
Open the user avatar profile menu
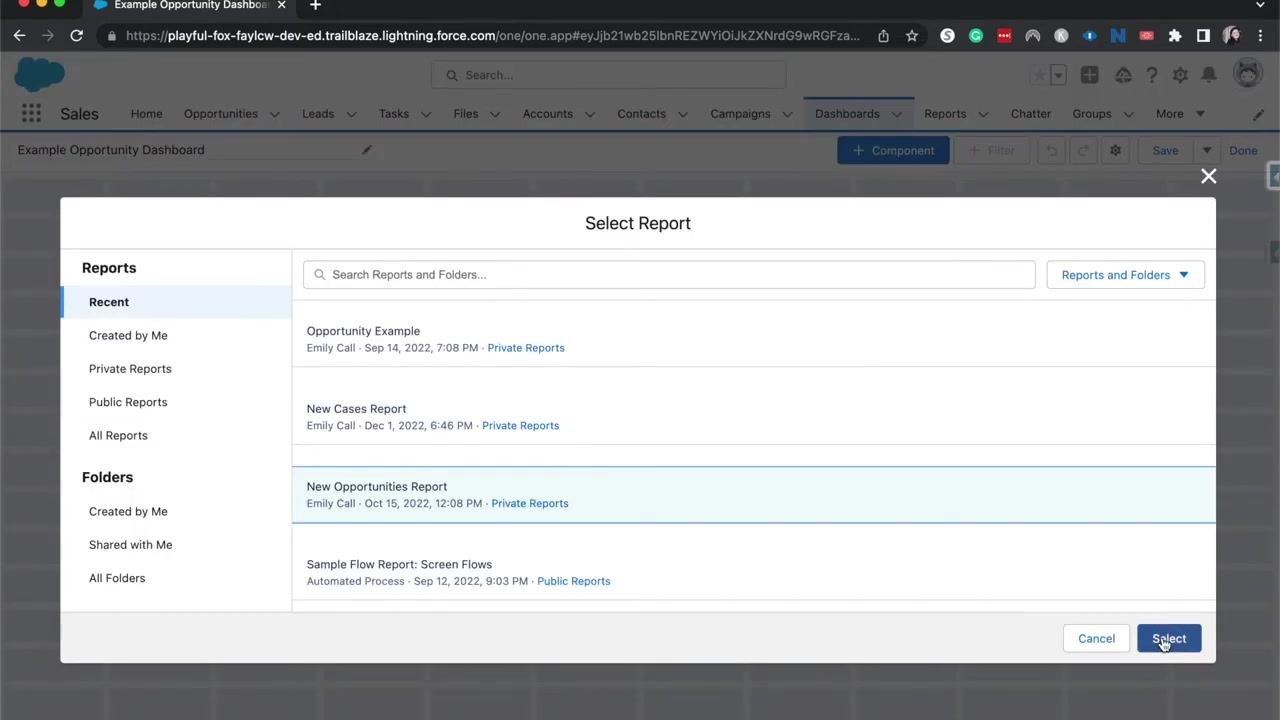point(1247,74)
